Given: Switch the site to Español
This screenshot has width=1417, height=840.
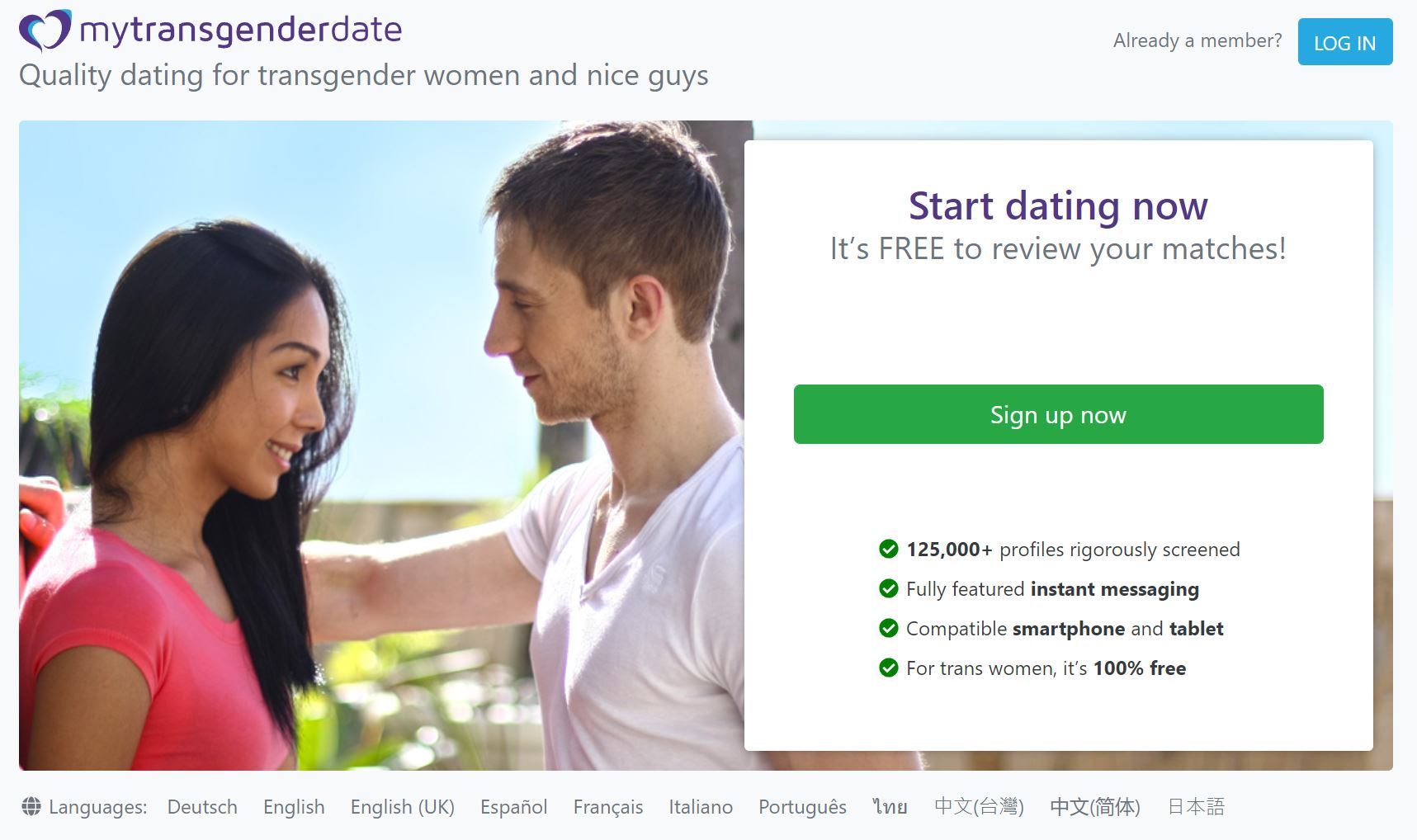Looking at the screenshot, I should pos(513,807).
